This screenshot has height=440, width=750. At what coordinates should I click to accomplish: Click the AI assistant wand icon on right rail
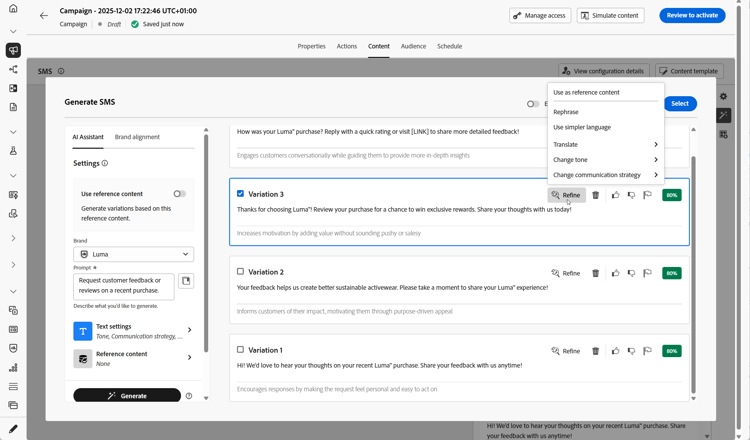(x=723, y=115)
